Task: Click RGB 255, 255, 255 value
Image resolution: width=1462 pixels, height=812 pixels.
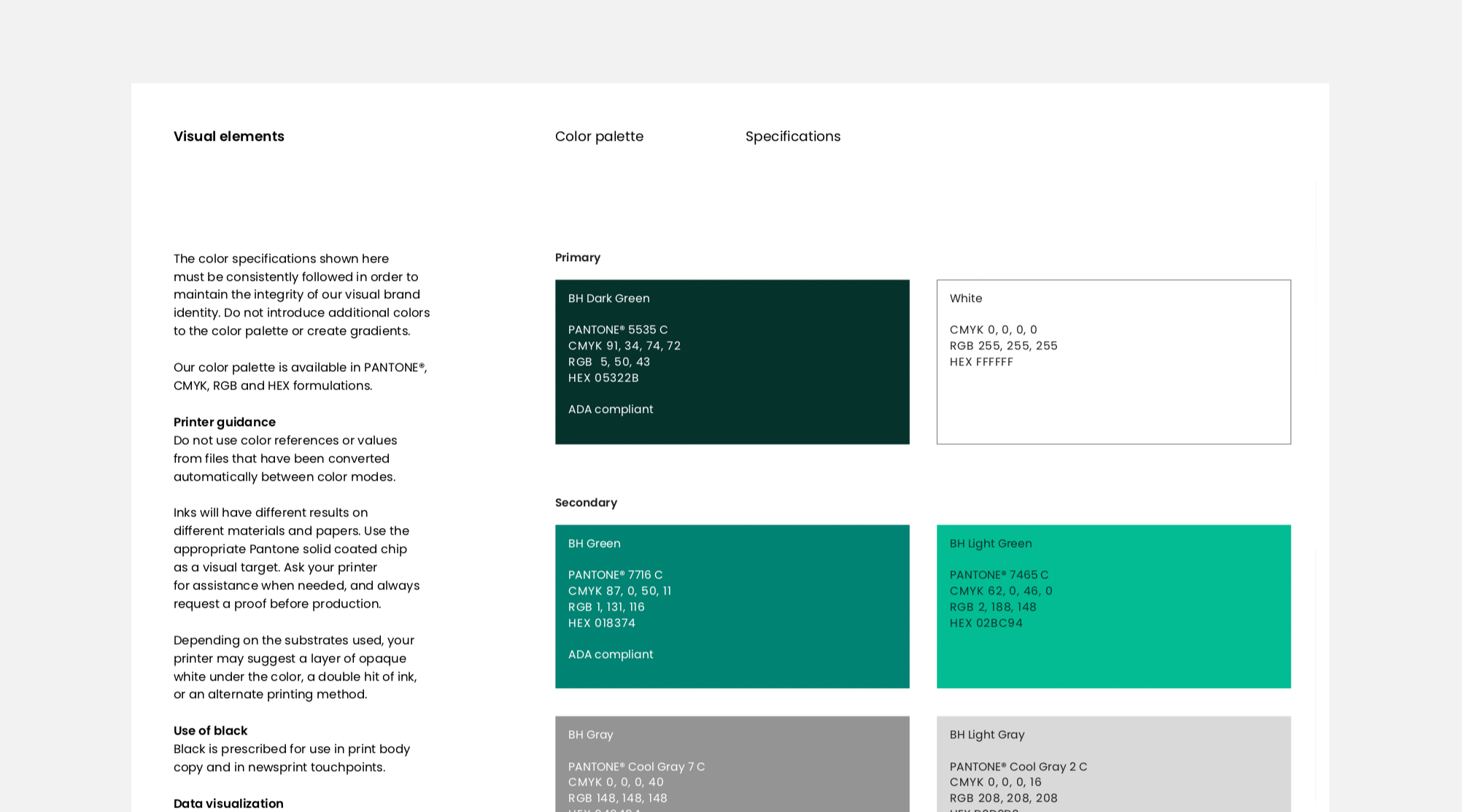Action: [1004, 346]
